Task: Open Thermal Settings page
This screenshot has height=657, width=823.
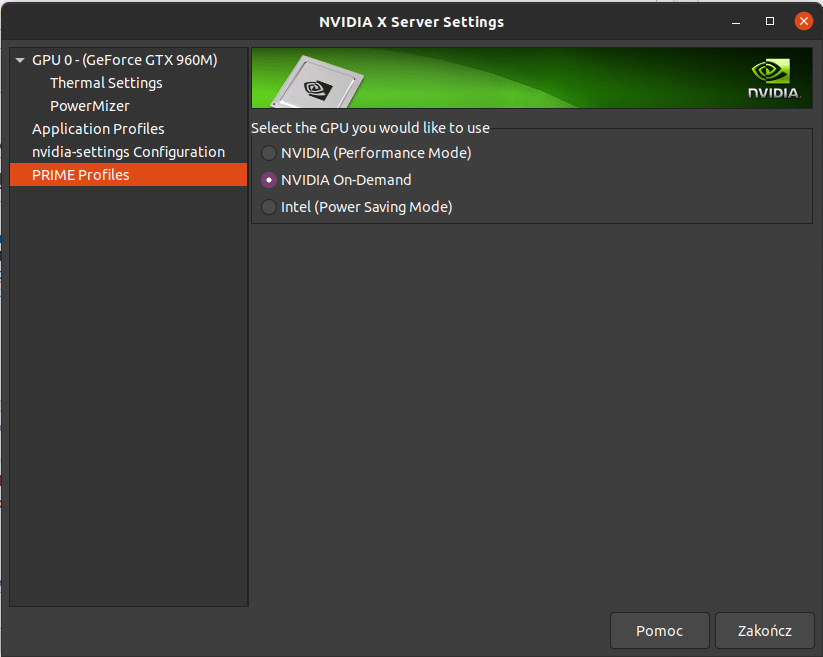Action: point(106,83)
